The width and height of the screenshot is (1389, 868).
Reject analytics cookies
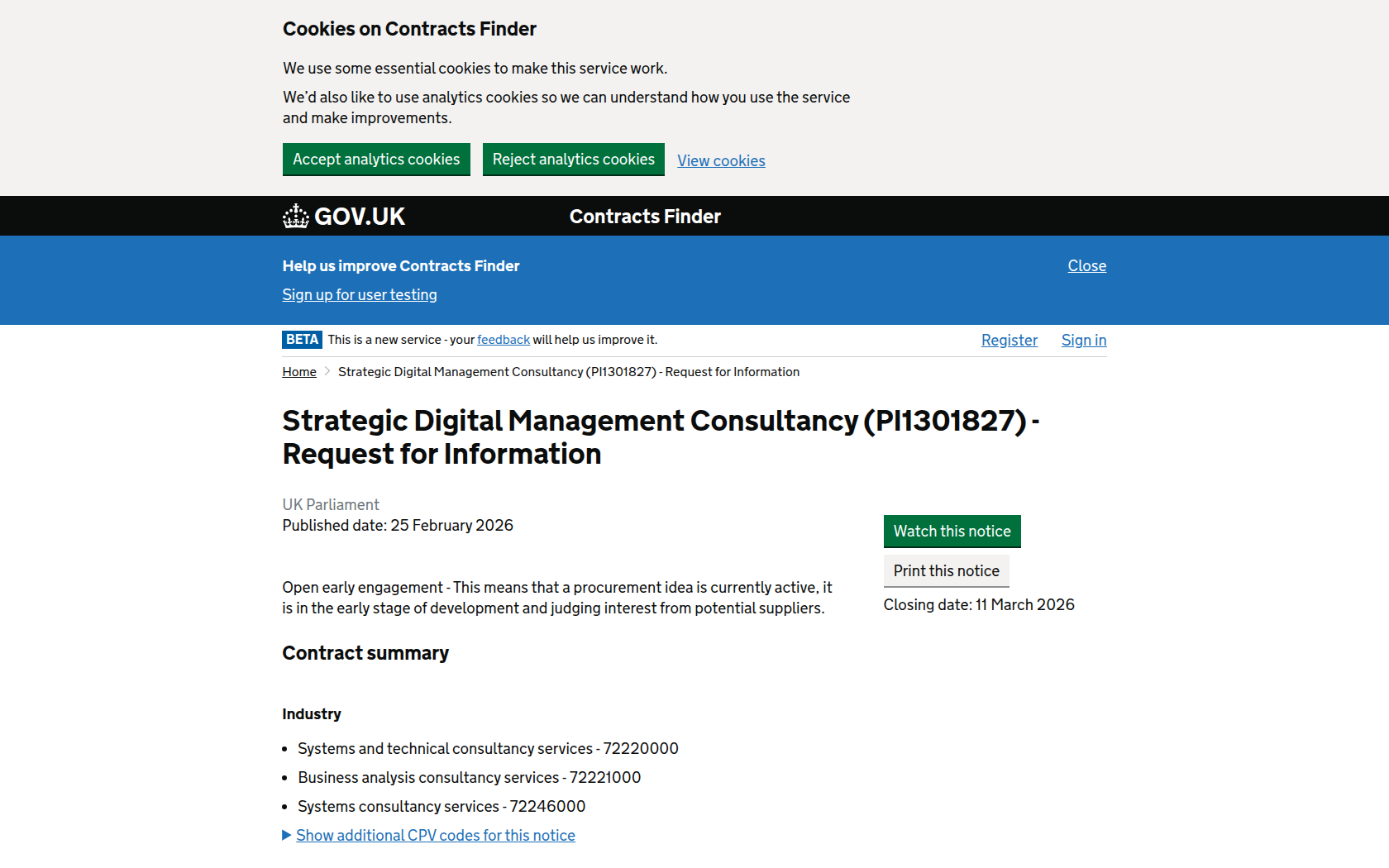pyautogui.click(x=573, y=160)
